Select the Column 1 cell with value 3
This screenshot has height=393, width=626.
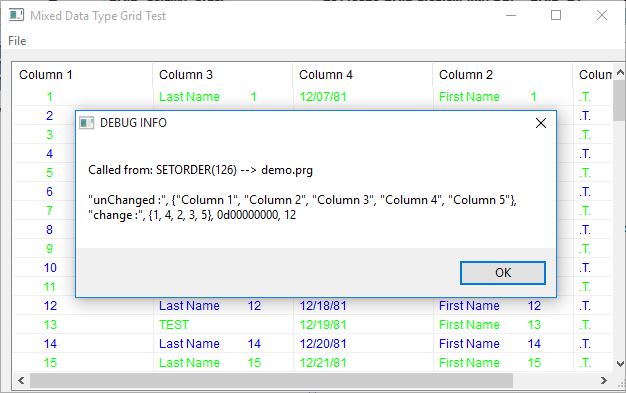click(x=50, y=135)
